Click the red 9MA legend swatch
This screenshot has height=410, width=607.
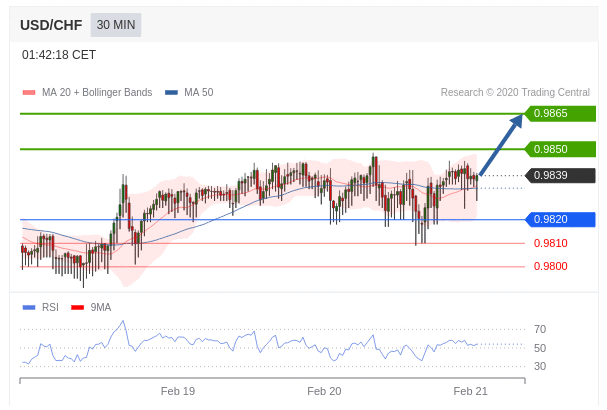(77, 307)
